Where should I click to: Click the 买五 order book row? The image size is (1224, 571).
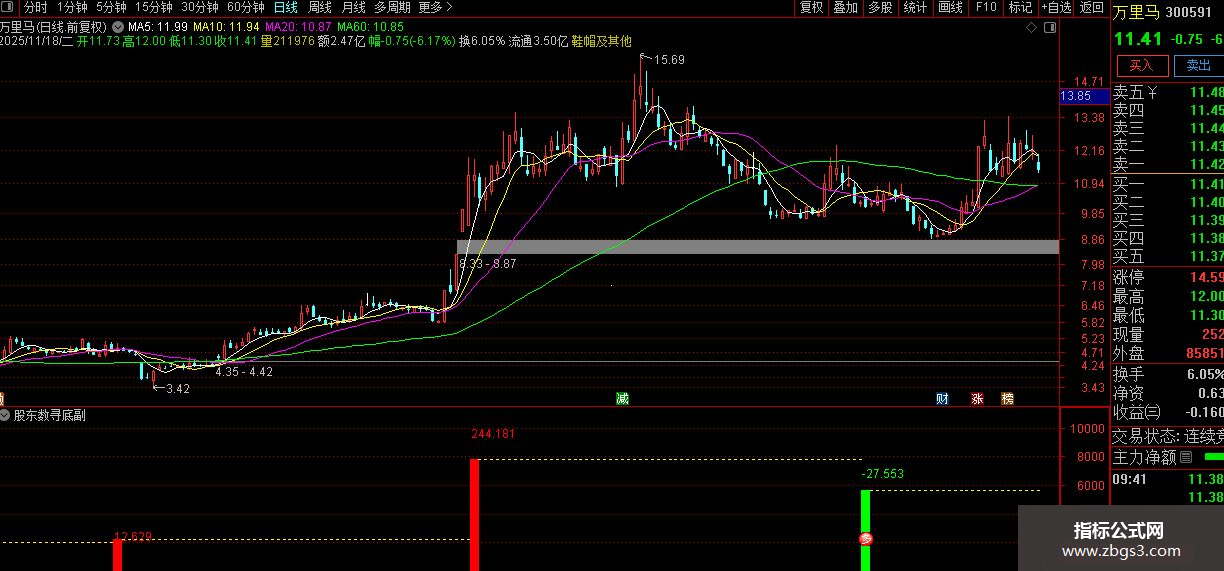[1168, 256]
